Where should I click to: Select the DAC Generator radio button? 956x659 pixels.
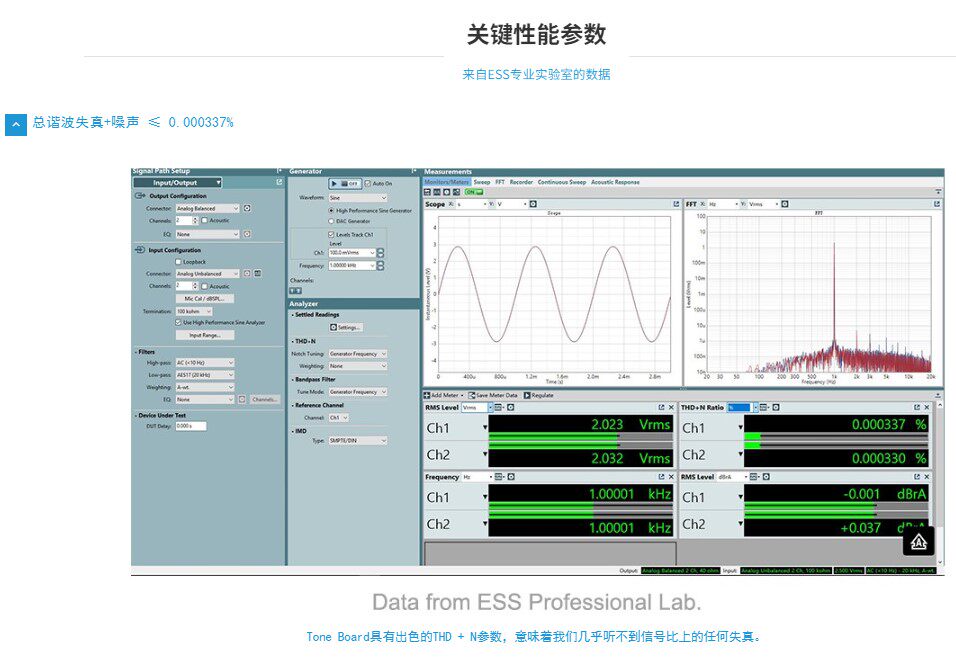(x=332, y=221)
